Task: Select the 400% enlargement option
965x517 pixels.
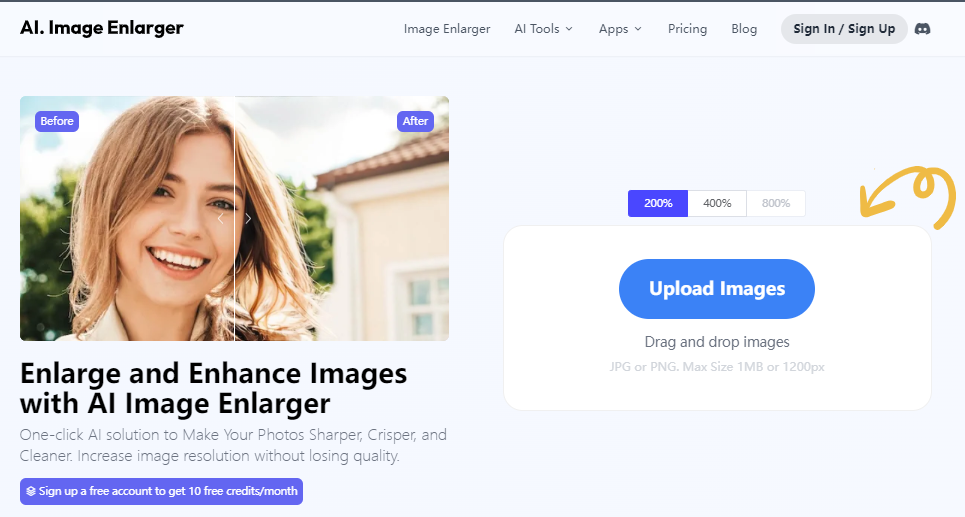Action: coord(717,203)
